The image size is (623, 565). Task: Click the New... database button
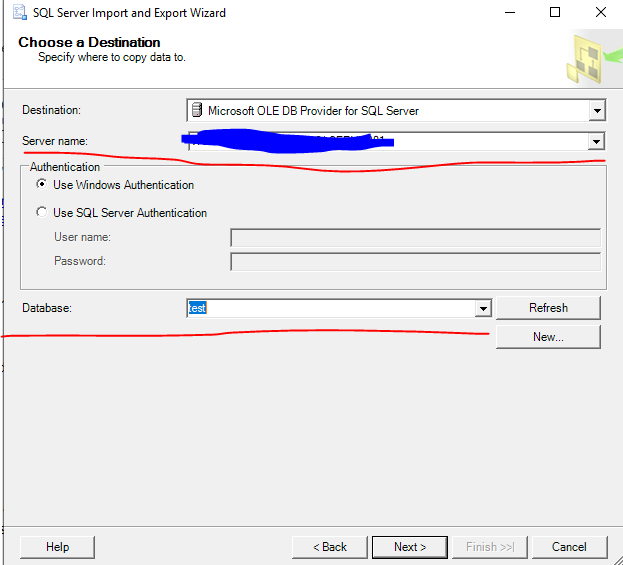tap(548, 337)
